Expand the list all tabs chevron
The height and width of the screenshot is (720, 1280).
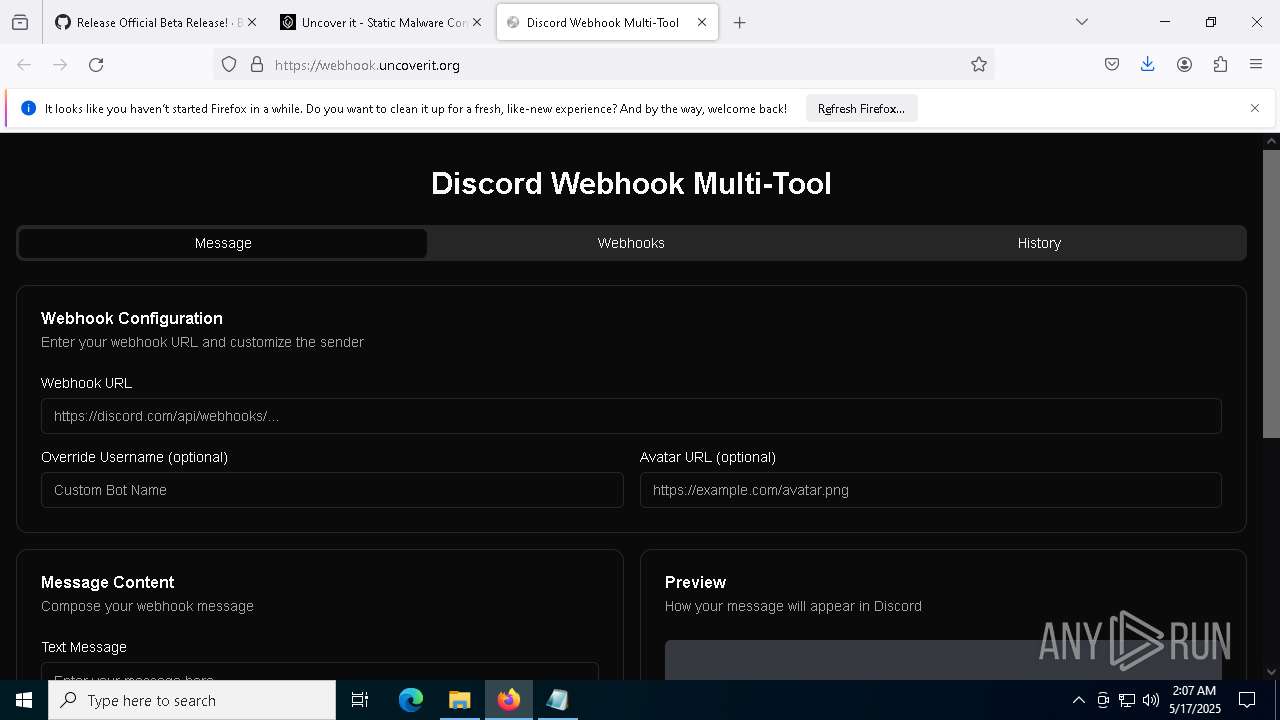coord(1082,22)
